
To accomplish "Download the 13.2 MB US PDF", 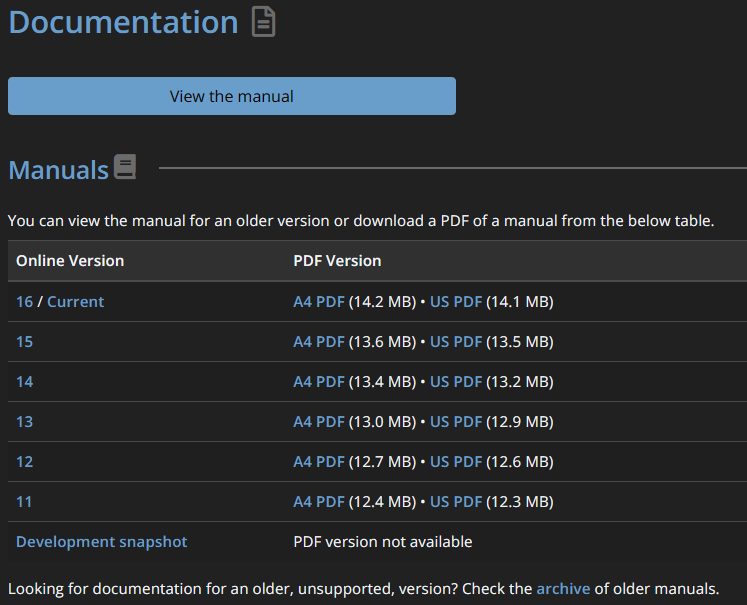I will point(456,381).
